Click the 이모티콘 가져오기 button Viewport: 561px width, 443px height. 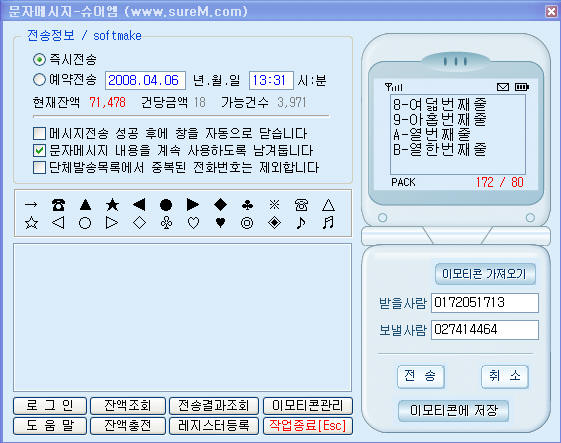pos(485,274)
